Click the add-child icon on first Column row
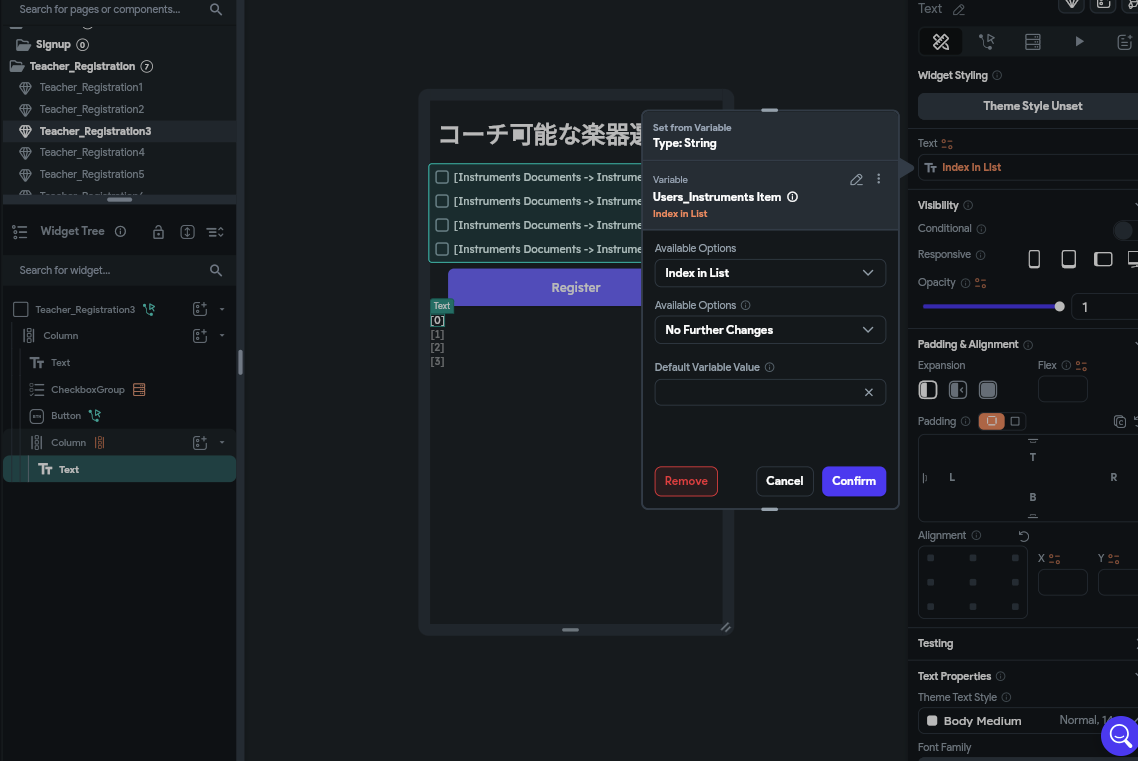Image resolution: width=1138 pixels, height=761 pixels. (200, 336)
